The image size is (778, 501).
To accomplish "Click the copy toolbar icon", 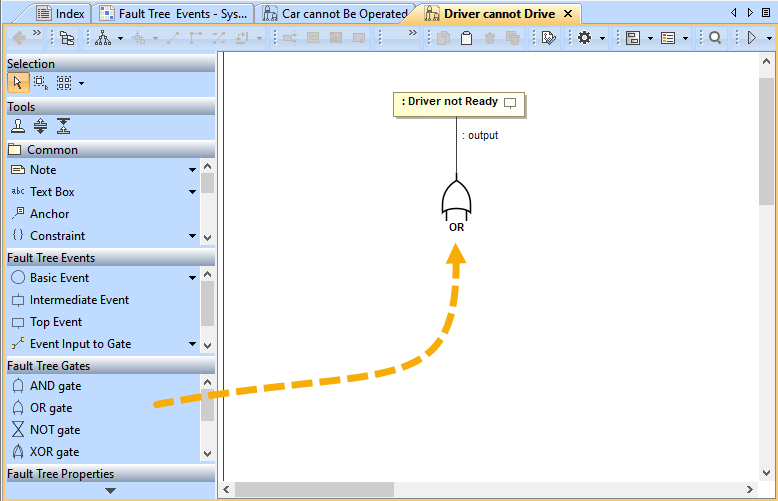I will [x=444, y=38].
